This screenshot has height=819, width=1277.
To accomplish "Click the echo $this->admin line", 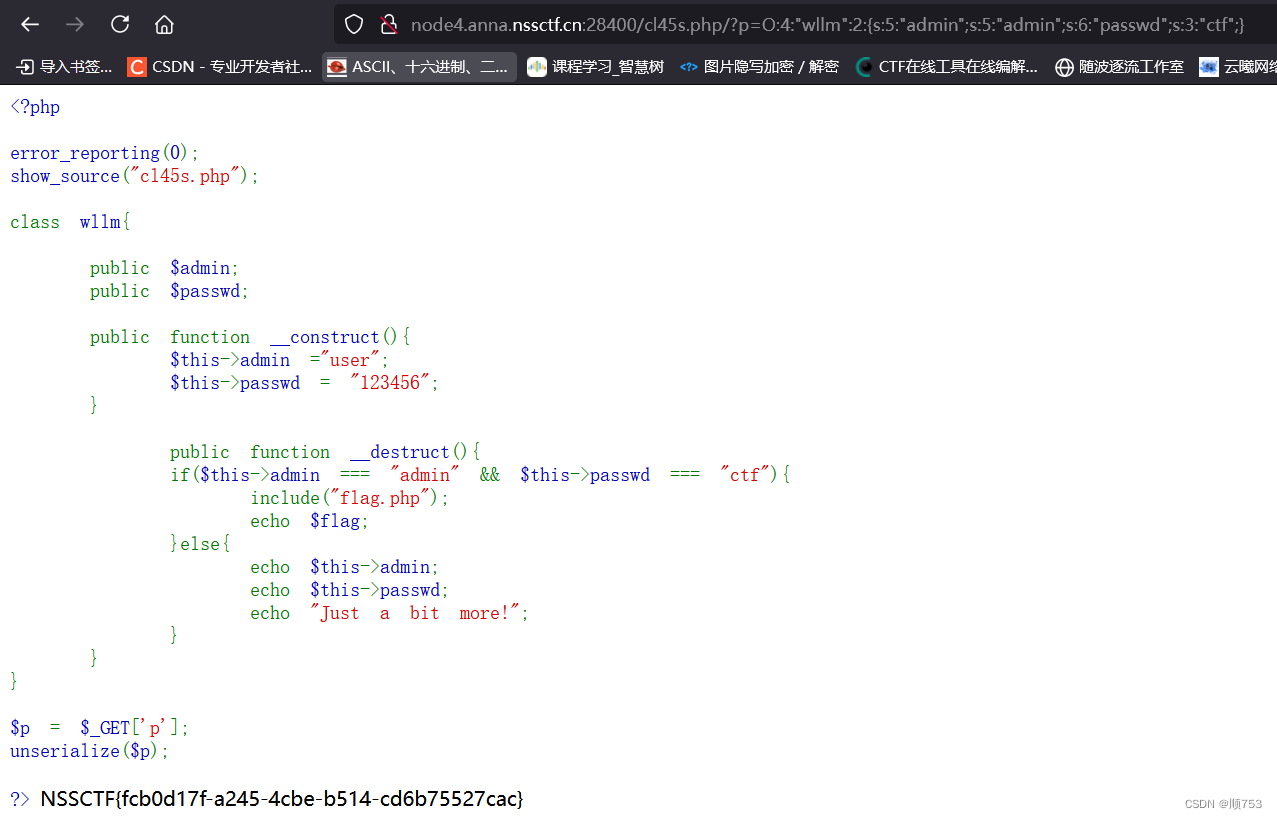I will (x=344, y=567).
